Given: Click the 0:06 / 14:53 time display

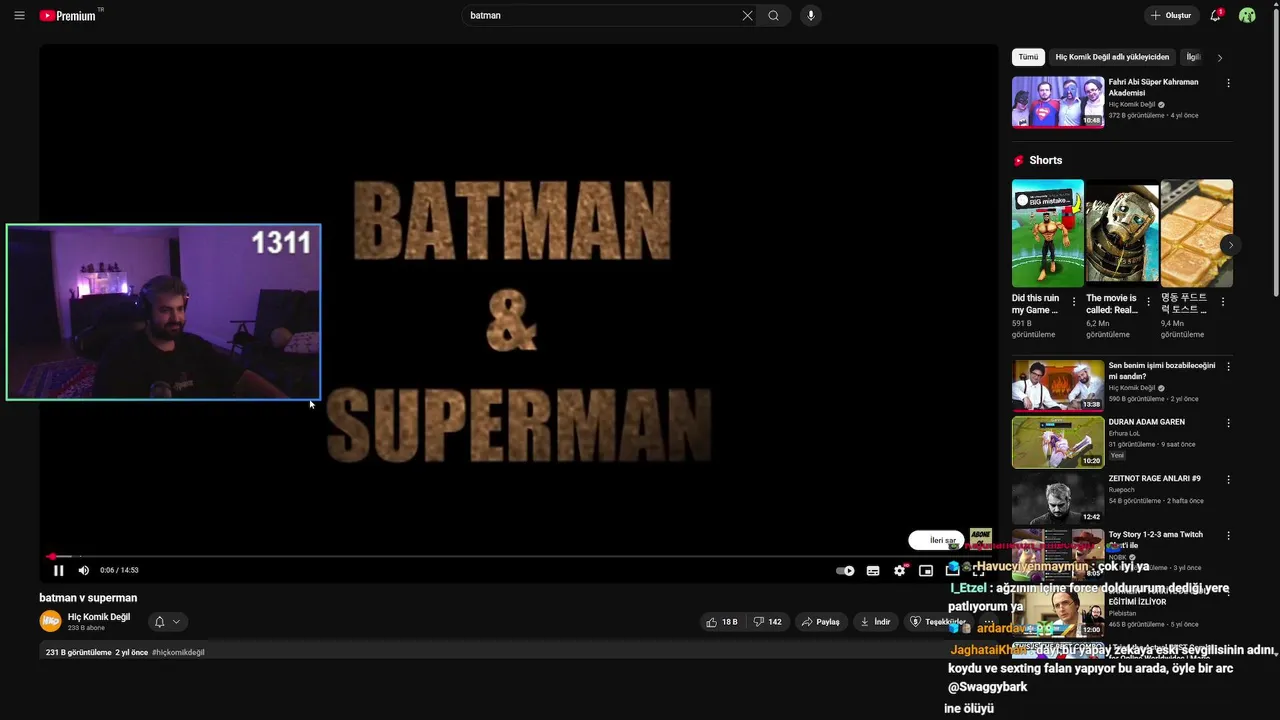Looking at the screenshot, I should (x=119, y=570).
